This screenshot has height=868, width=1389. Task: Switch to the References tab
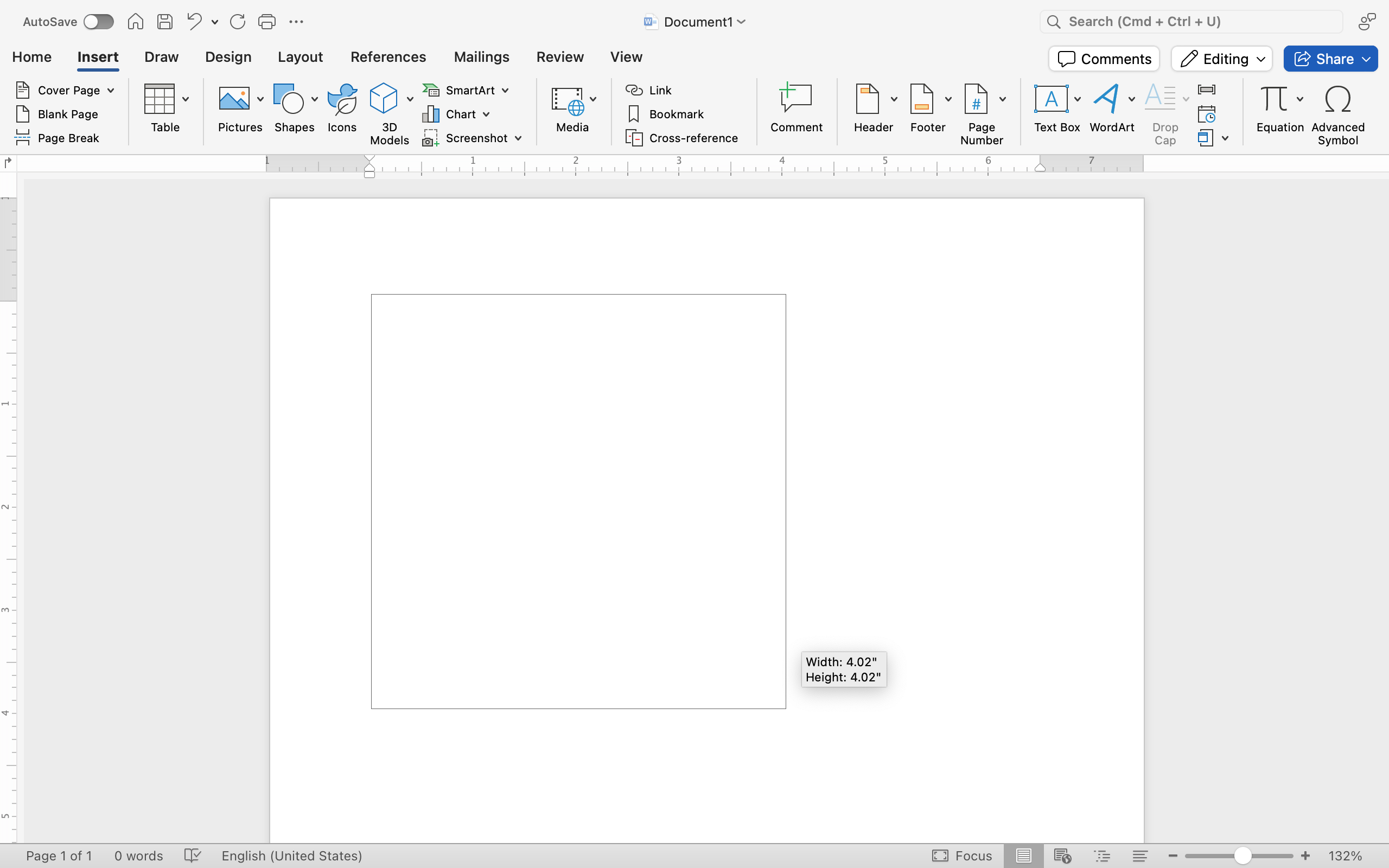(388, 57)
